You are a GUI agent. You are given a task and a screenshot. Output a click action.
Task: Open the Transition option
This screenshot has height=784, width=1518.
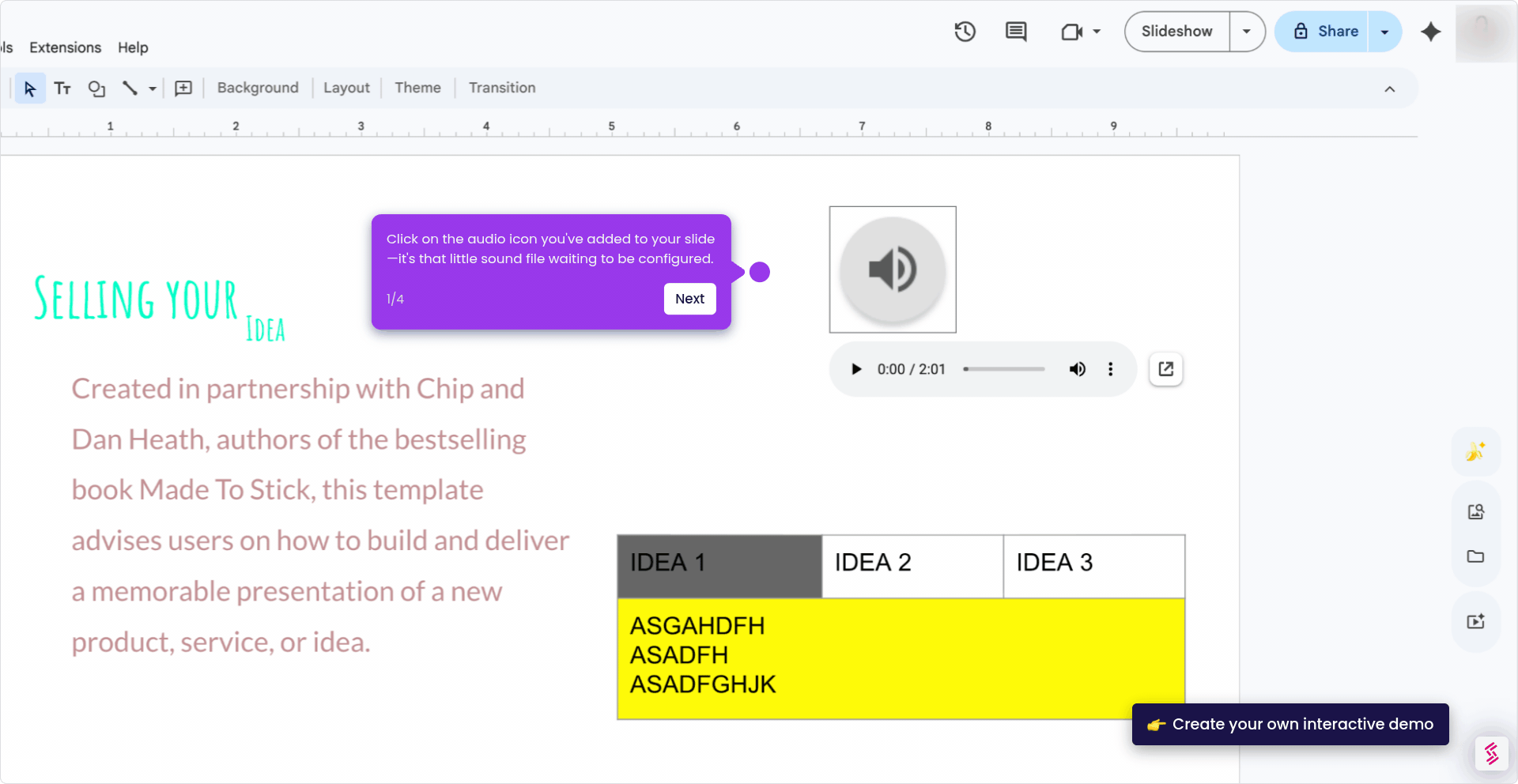[x=502, y=88]
